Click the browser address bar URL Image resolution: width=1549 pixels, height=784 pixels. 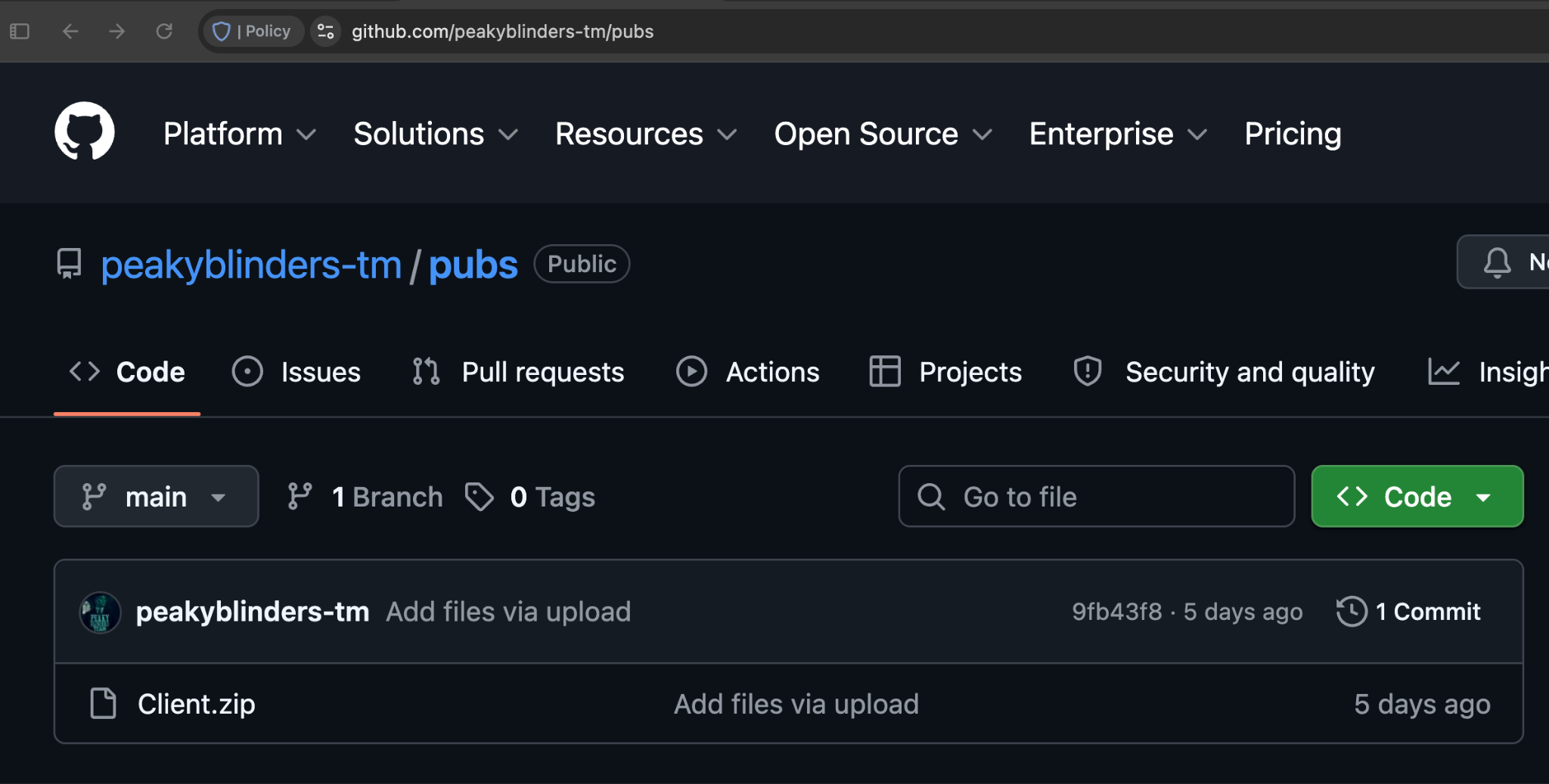pyautogui.click(x=502, y=31)
